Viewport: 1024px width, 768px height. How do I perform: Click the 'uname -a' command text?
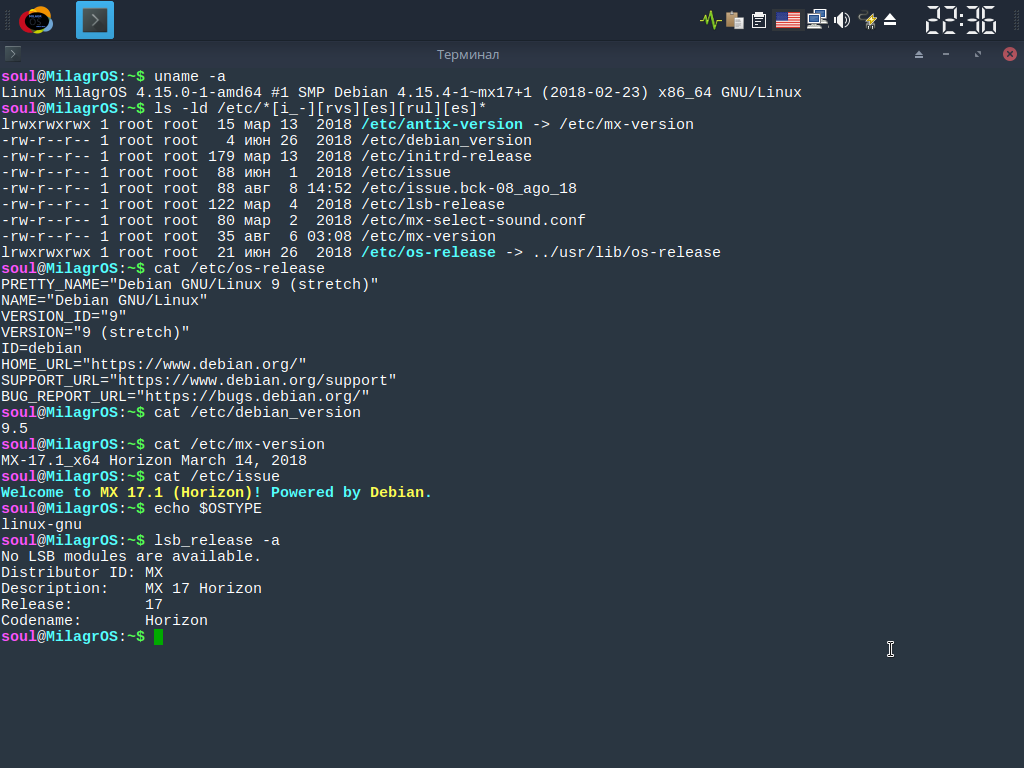point(190,76)
